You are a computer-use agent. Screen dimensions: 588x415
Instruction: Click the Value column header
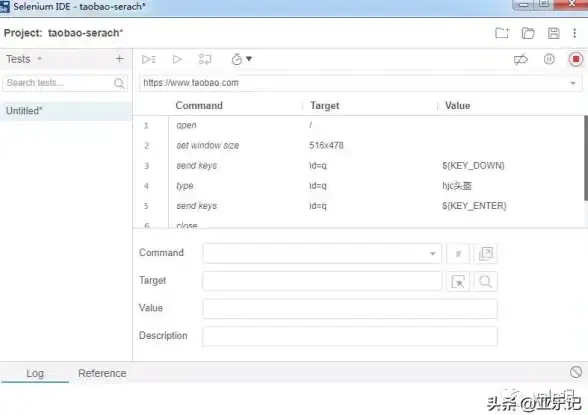pos(458,106)
